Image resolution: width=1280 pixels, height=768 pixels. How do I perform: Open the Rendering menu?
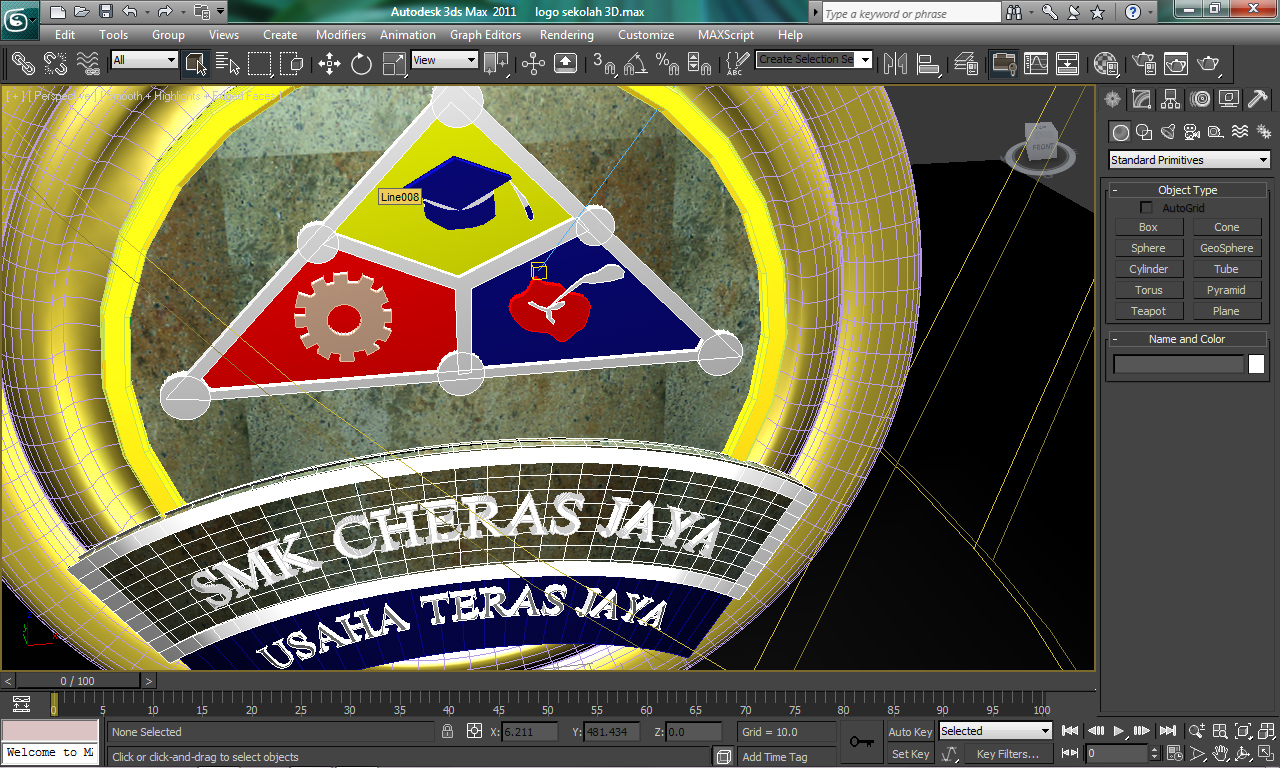pyautogui.click(x=566, y=33)
